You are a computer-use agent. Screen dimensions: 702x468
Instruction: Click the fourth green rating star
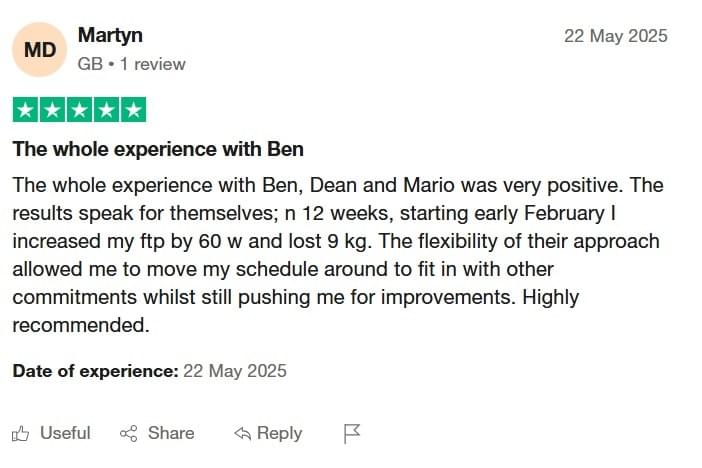tap(106, 110)
